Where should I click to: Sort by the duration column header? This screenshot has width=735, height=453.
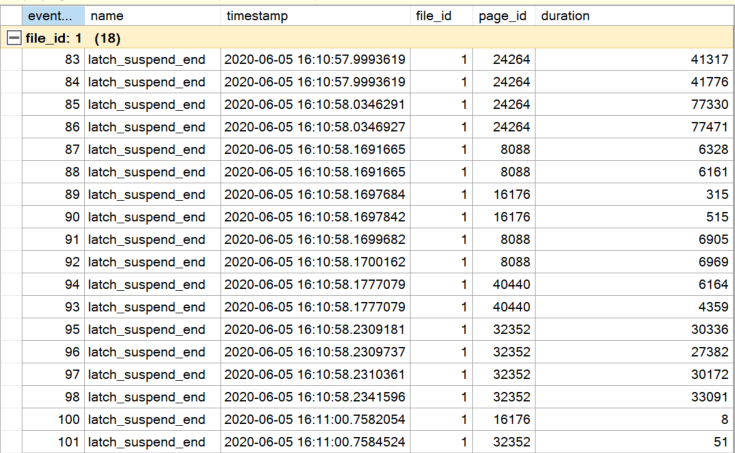pyautogui.click(x=635, y=16)
